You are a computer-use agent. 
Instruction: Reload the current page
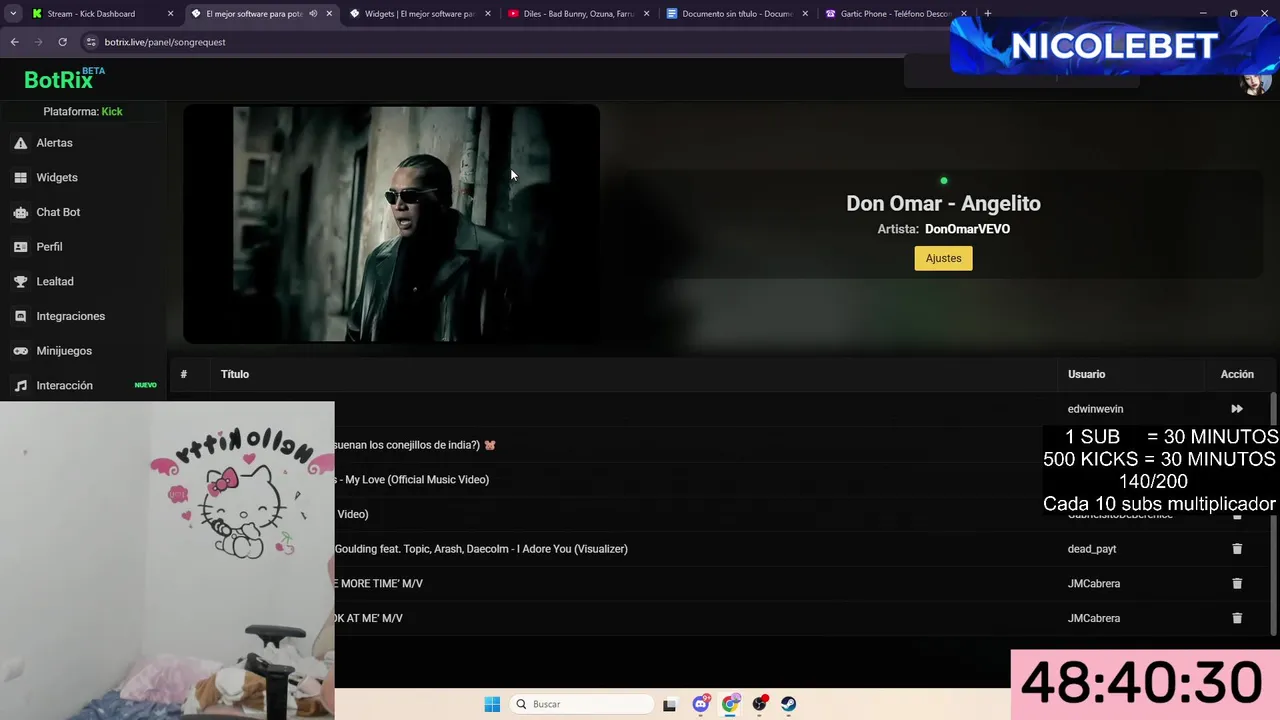pyautogui.click(x=62, y=42)
